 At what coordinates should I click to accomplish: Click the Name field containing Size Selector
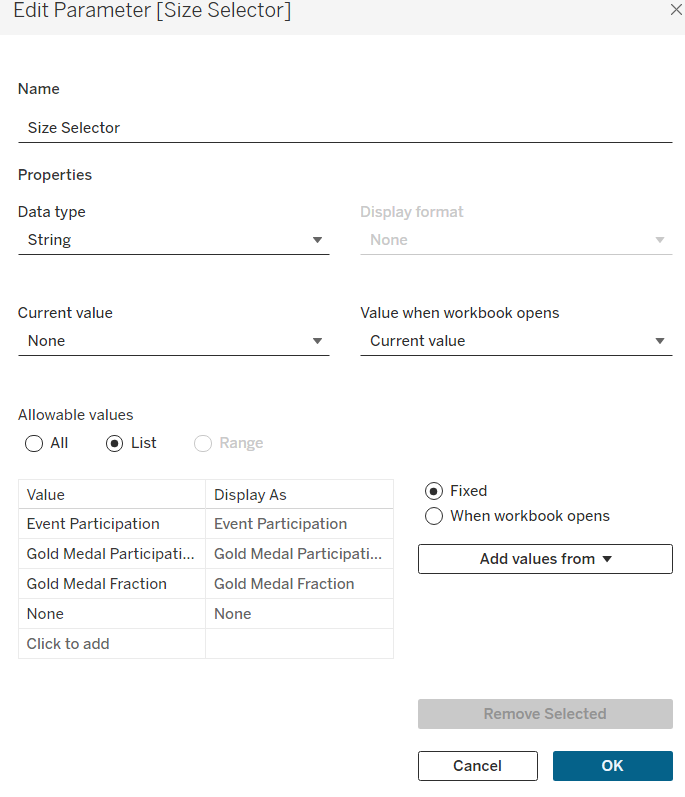coord(345,128)
